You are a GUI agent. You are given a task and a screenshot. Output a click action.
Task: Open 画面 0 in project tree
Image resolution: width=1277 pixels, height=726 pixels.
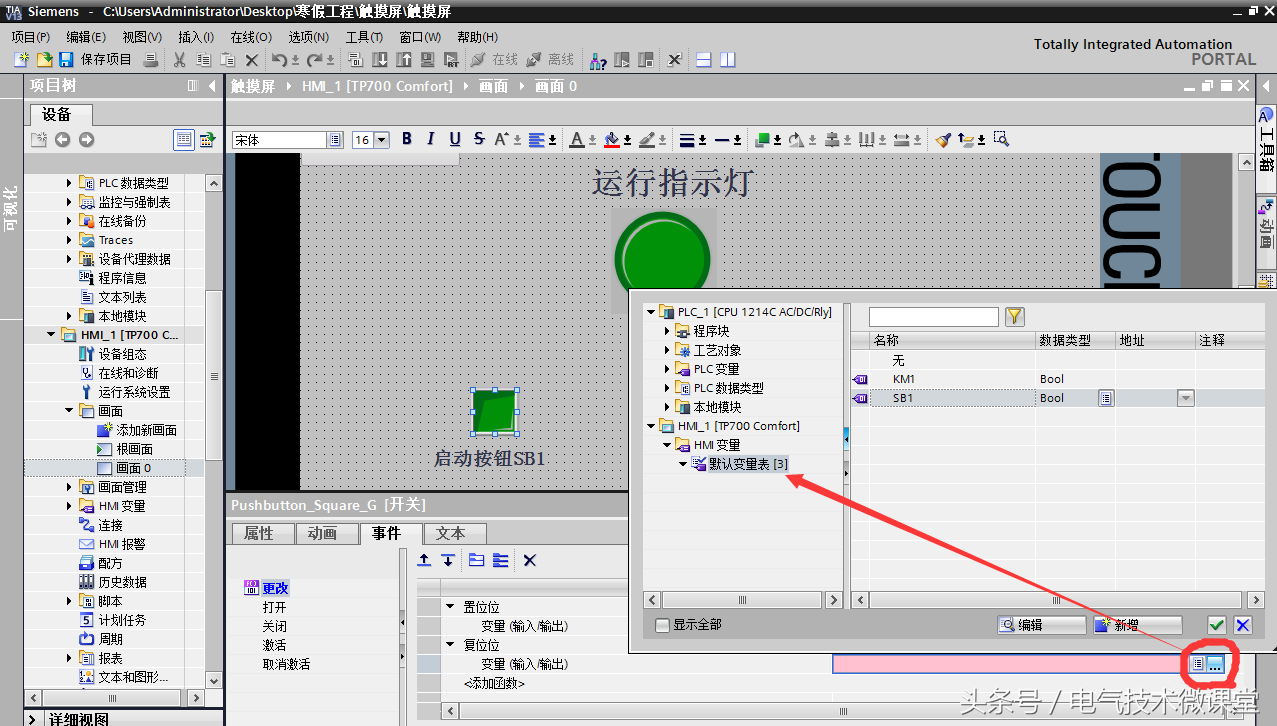click(x=133, y=468)
